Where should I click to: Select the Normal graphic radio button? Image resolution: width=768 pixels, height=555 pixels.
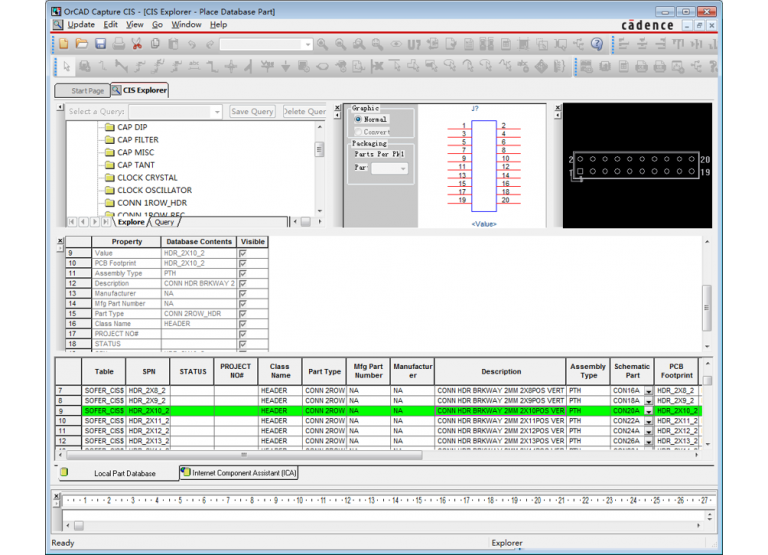point(359,119)
